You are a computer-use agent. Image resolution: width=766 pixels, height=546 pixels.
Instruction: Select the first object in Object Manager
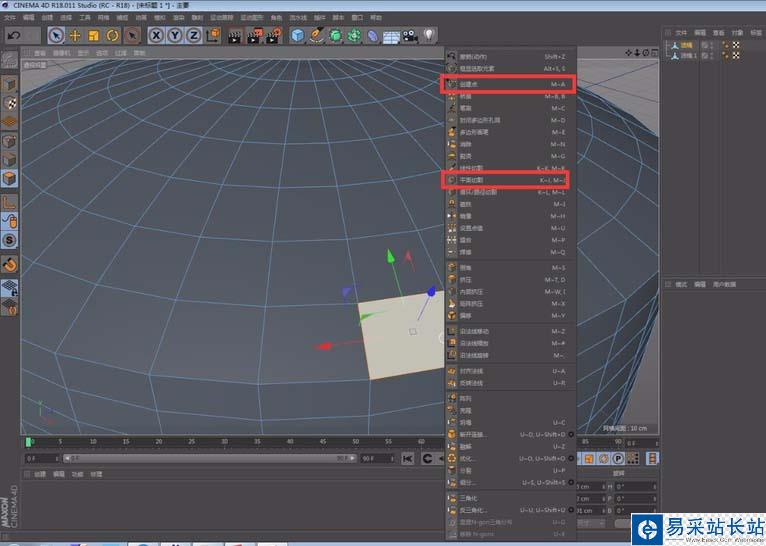click(687, 44)
